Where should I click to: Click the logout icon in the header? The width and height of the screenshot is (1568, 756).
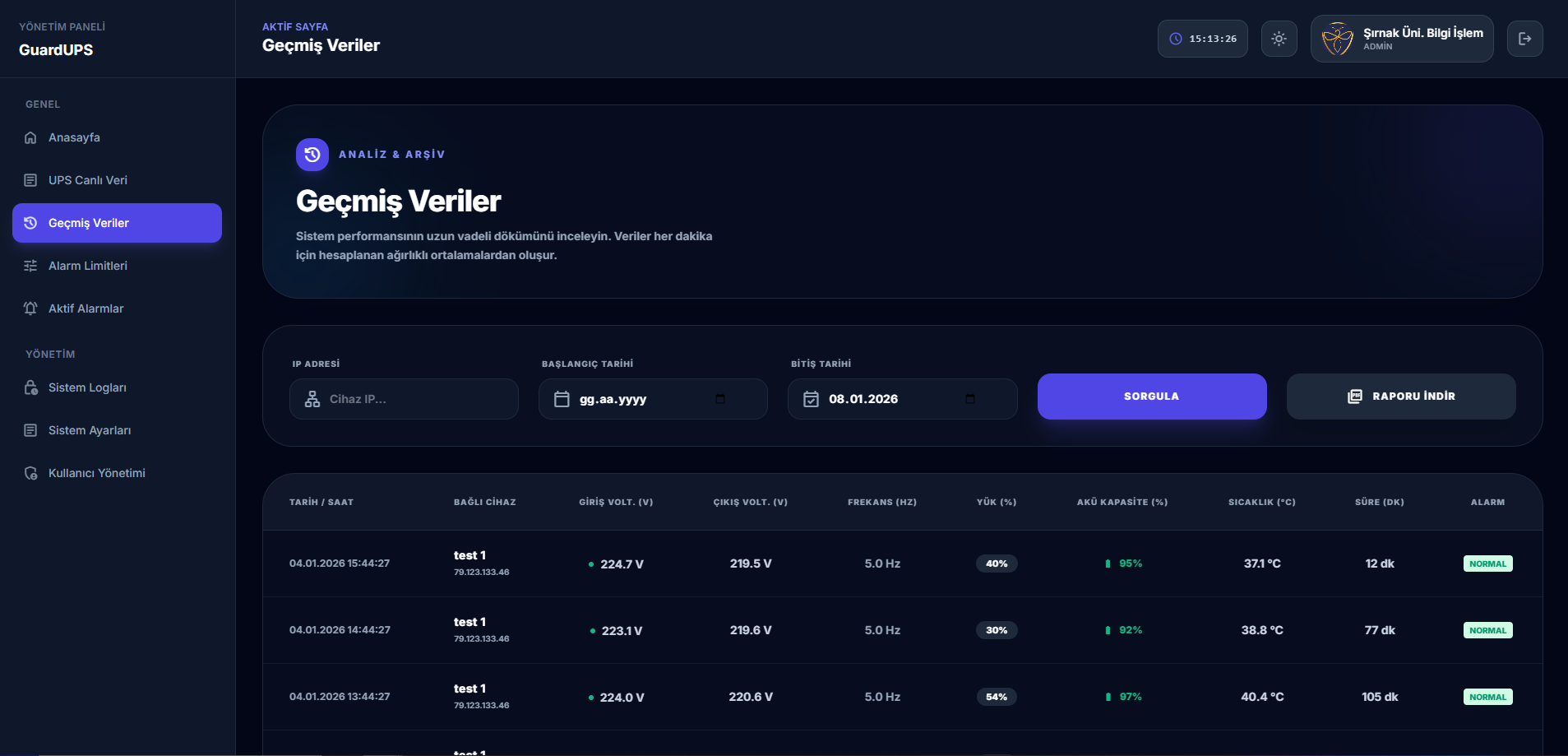1524,39
